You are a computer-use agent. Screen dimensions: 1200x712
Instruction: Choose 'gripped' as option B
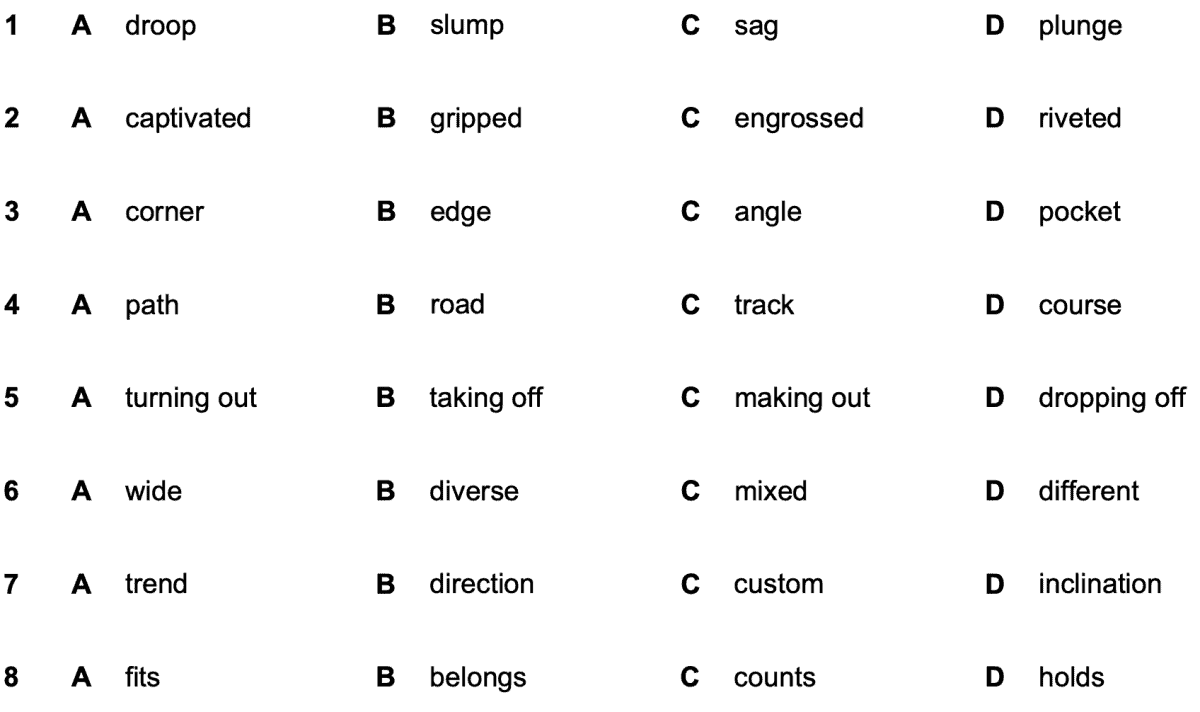[476, 120]
